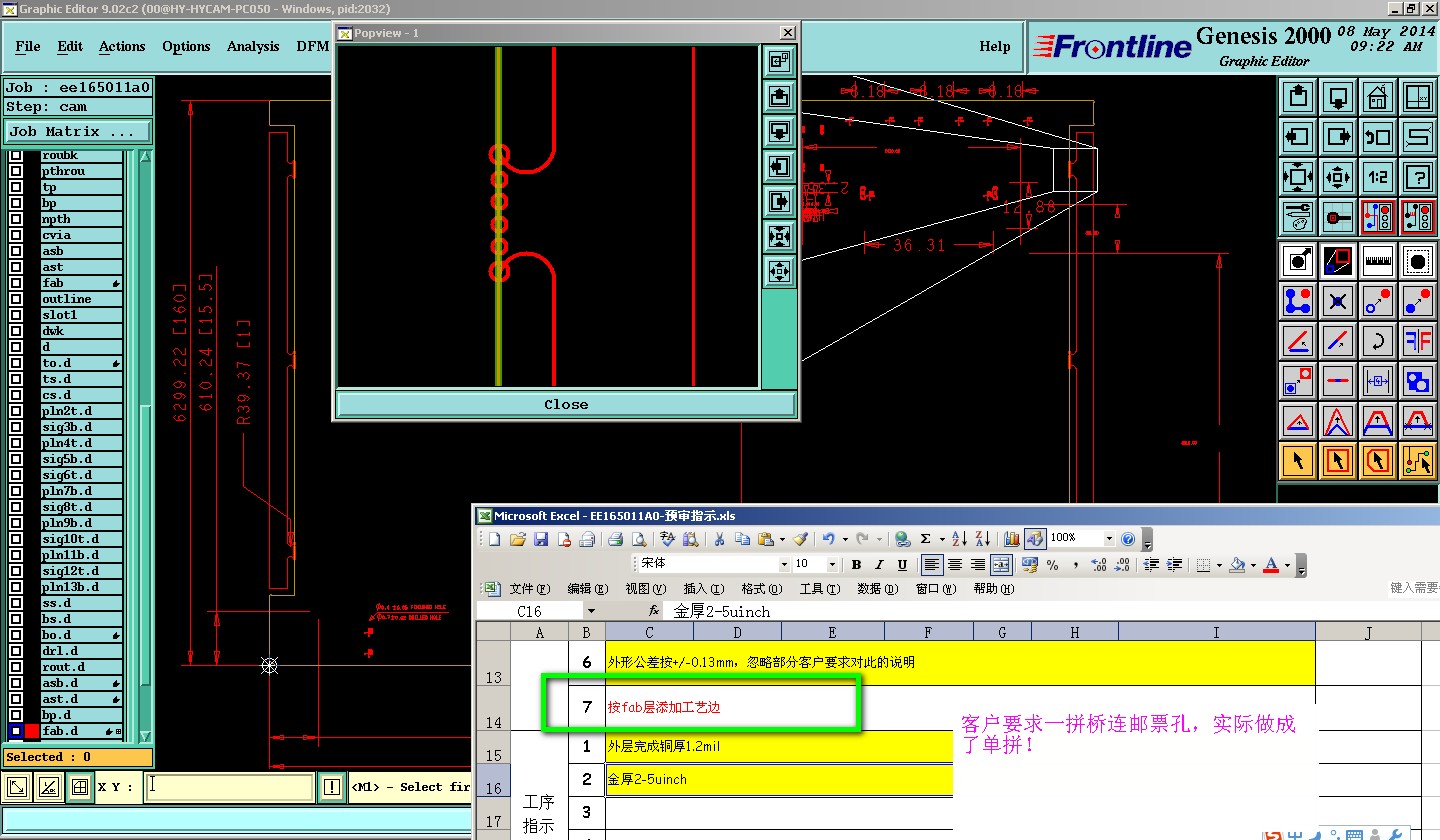
Task: Click the first popview side toolbar icon
Action: coord(779,61)
